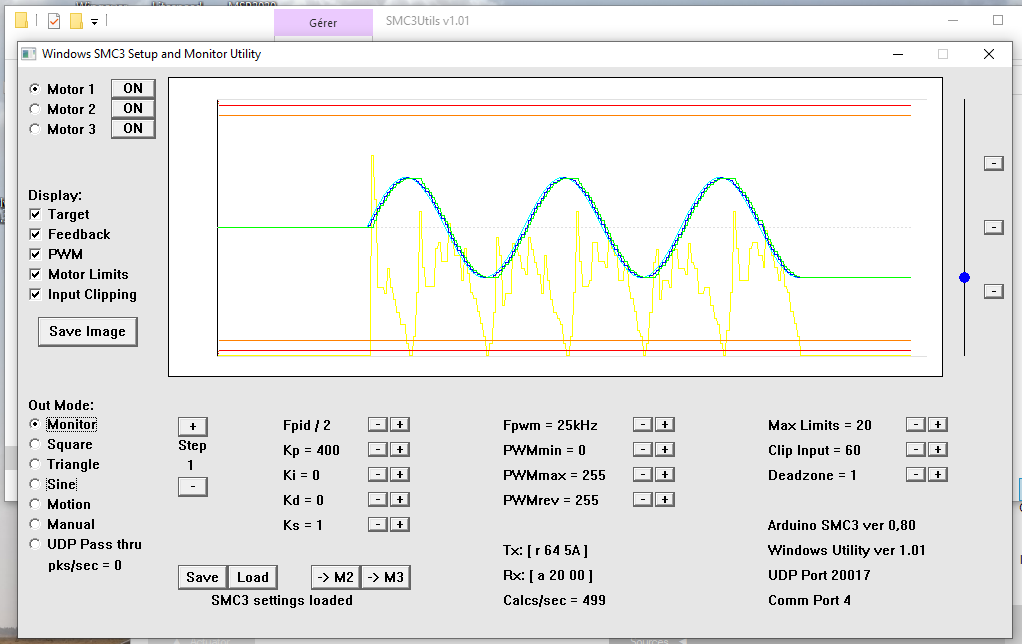The width and height of the screenshot is (1022, 644).
Task: Switch output mode to UDP Pass thru
Action: pos(35,544)
